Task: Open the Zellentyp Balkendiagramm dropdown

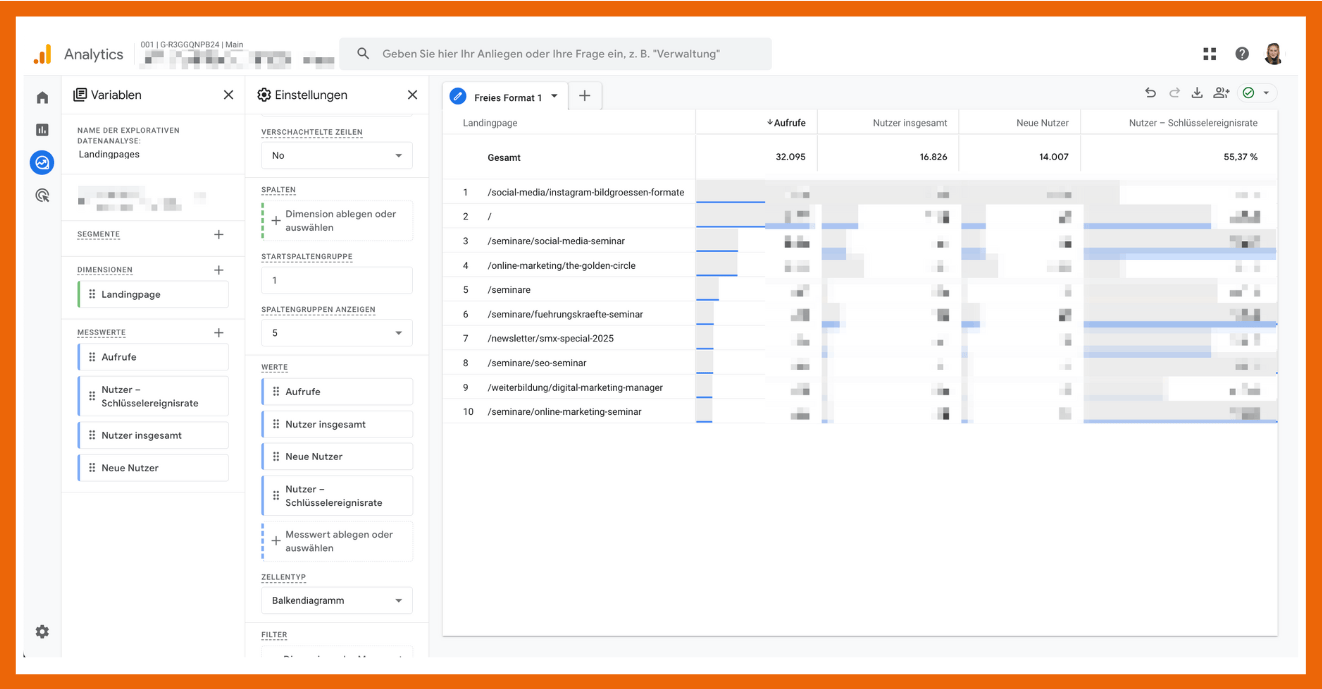Action: (336, 601)
